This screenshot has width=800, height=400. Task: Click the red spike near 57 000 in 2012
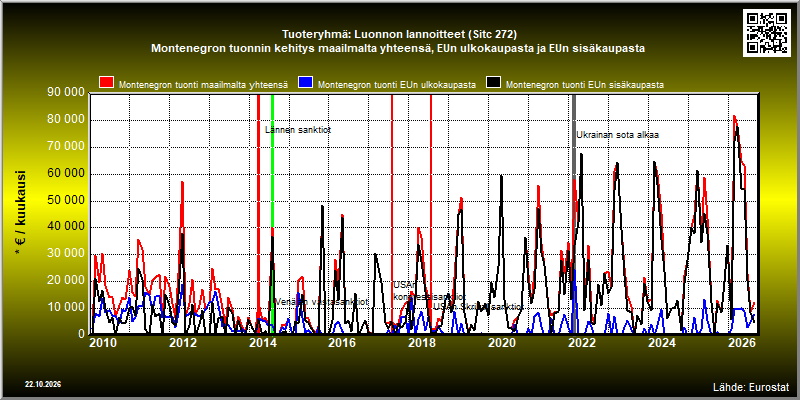(x=182, y=183)
